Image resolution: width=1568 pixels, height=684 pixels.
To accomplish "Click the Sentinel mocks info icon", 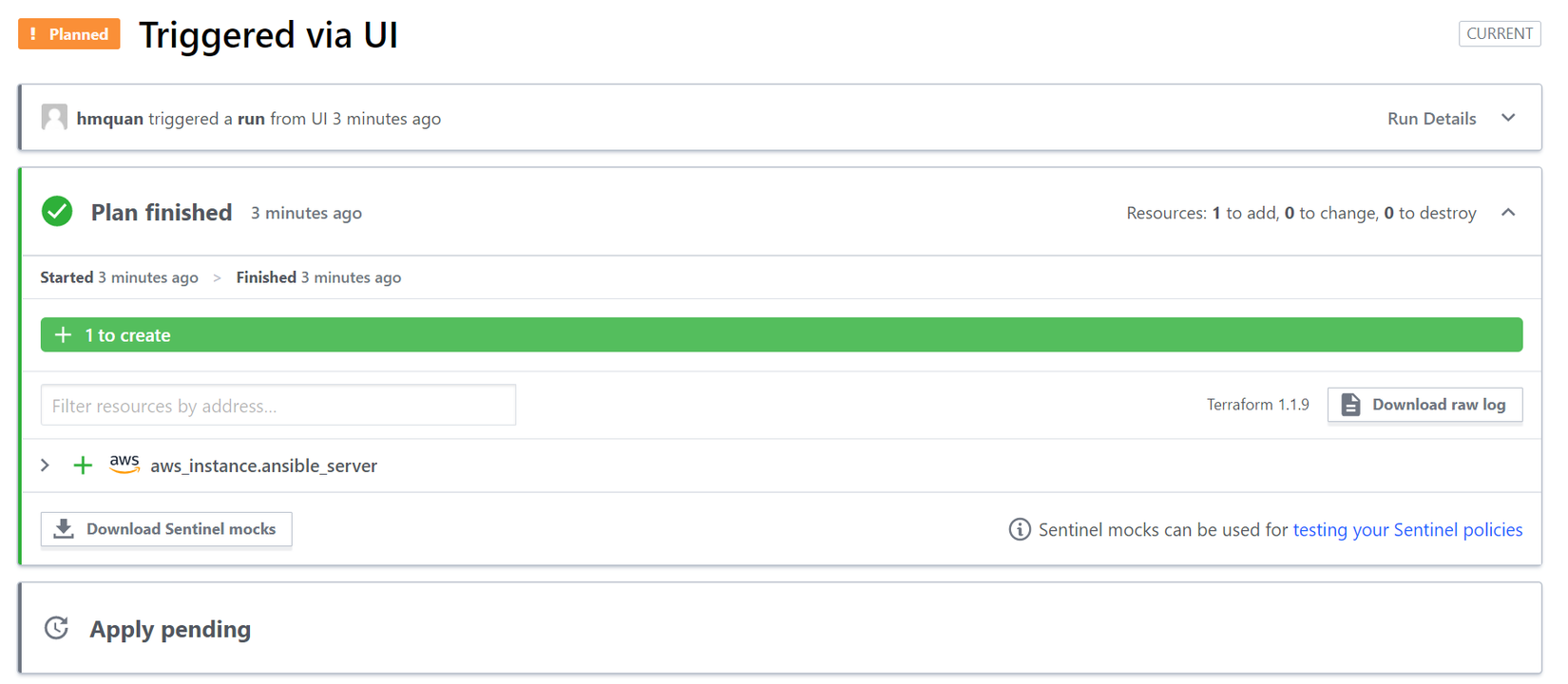I will 1020,529.
